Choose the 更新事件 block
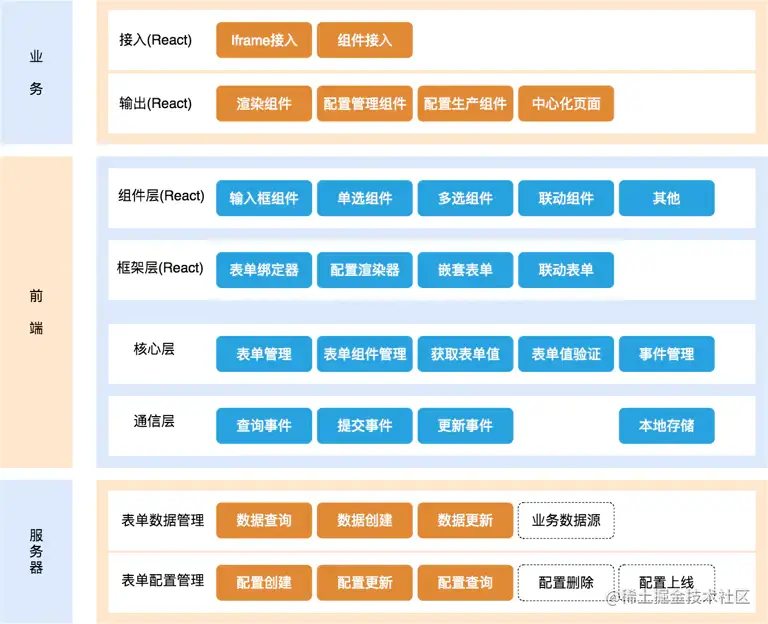The image size is (768, 624). (465, 426)
